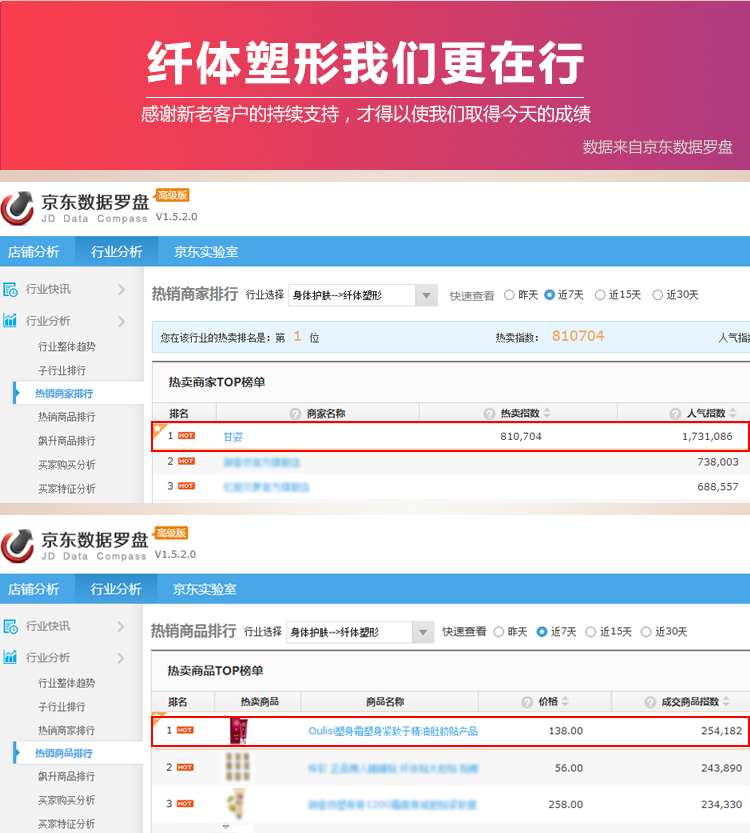Open the 行业选择 dropdown arrow in 热销商品排行
This screenshot has height=833, width=750.
coord(423,632)
